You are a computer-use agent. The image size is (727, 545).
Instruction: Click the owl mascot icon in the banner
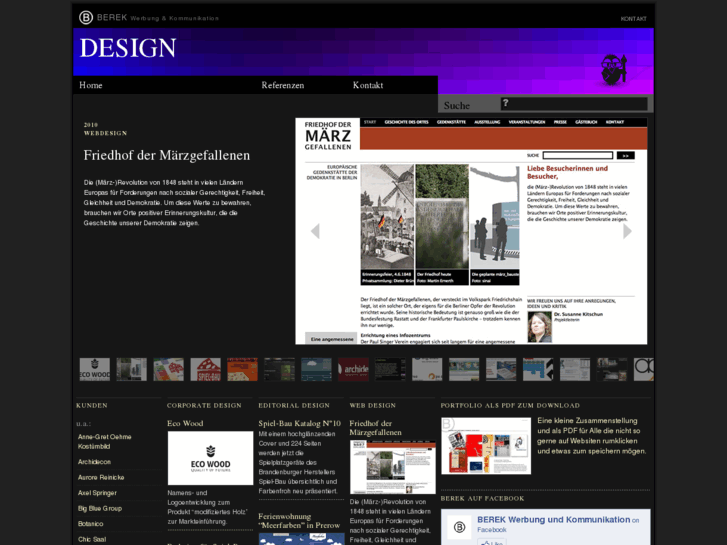[614, 70]
